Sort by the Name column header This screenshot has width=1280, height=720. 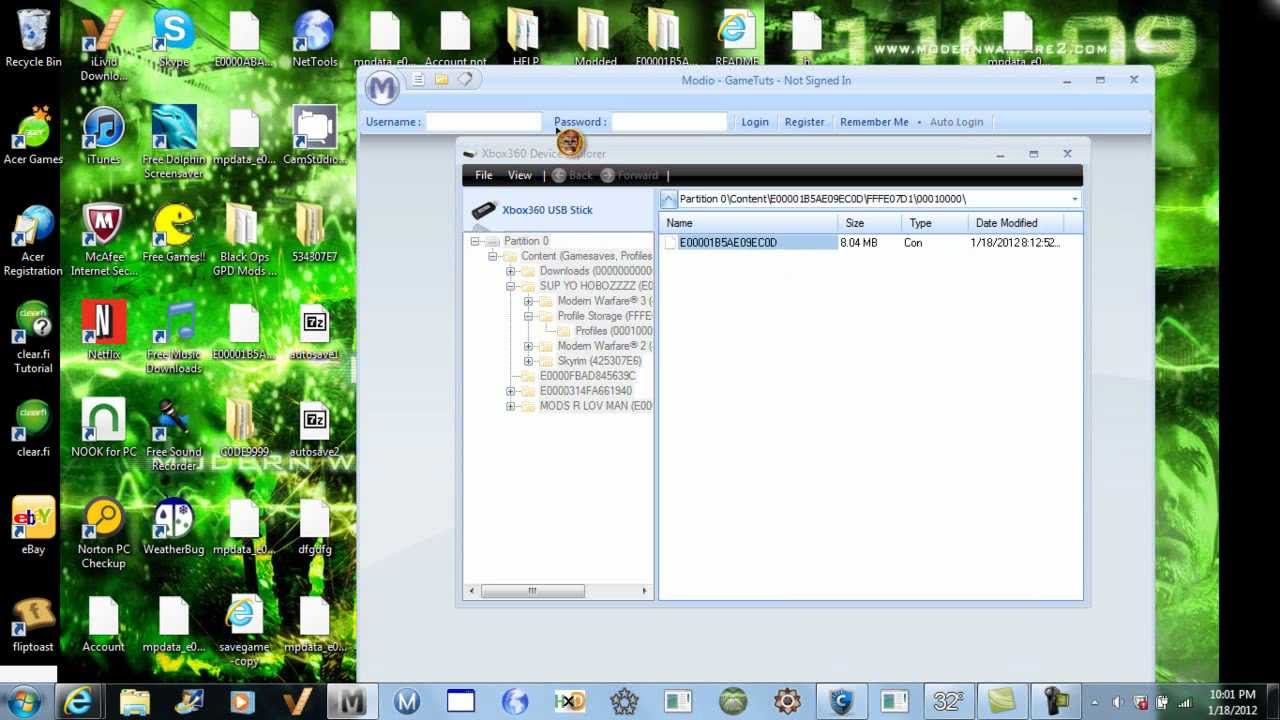[x=749, y=223]
